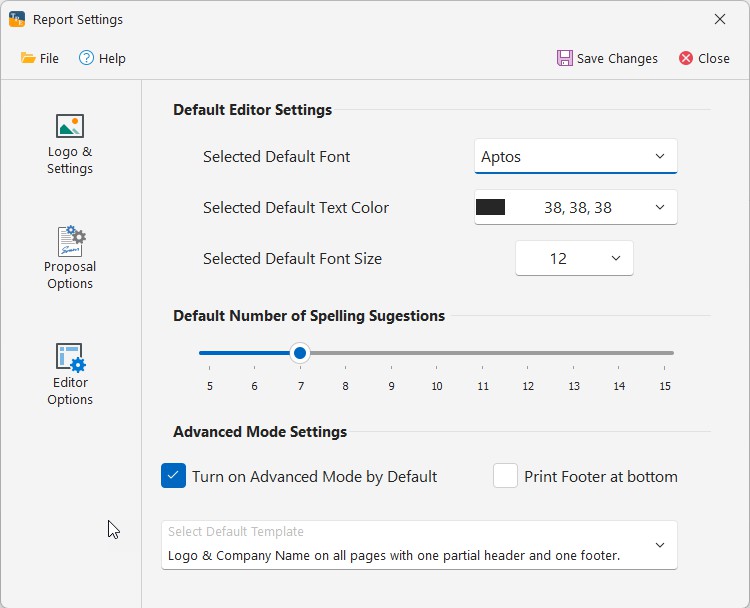
Task: Click the Report Settings app icon in title bar
Action: pos(17,19)
